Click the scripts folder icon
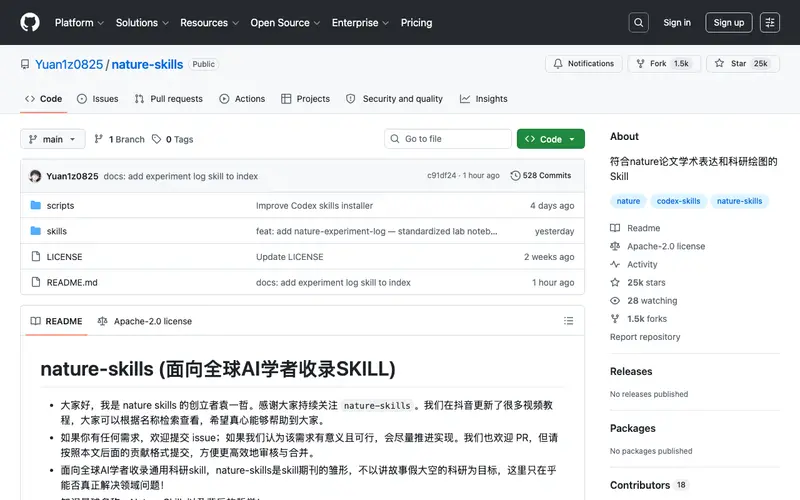Screen dimensions: 800x500 pos(36,205)
